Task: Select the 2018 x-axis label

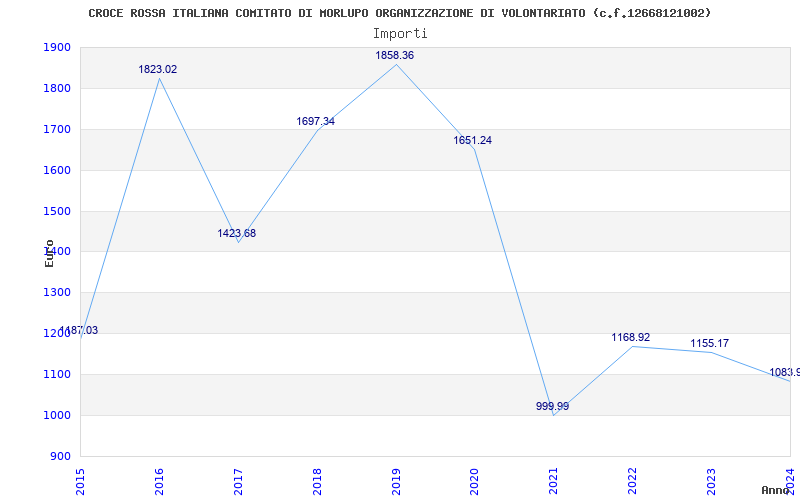Action: 317,482
